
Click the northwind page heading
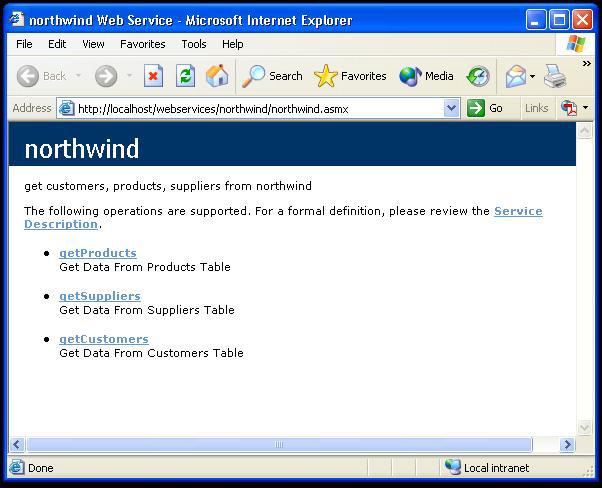pos(81,149)
